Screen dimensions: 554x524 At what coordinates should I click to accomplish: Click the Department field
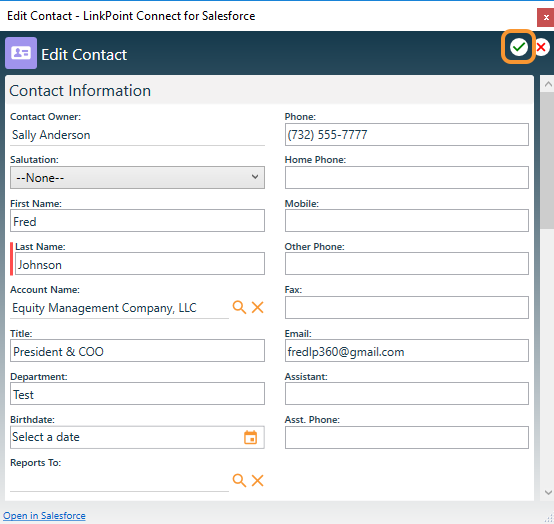click(137, 394)
